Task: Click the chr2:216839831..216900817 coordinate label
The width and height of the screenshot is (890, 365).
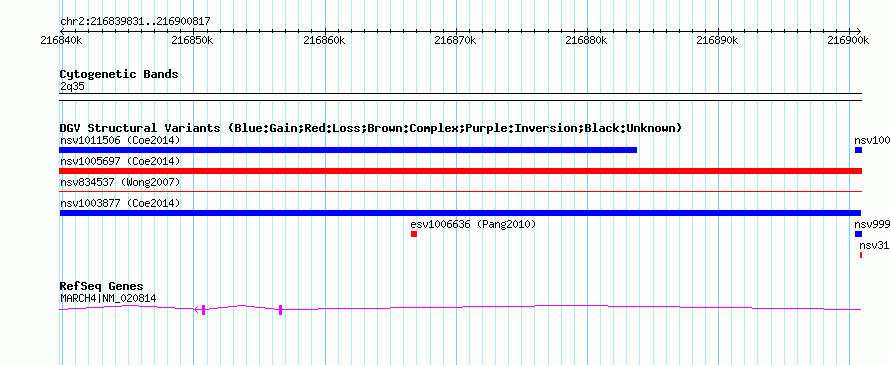Action: click(135, 22)
